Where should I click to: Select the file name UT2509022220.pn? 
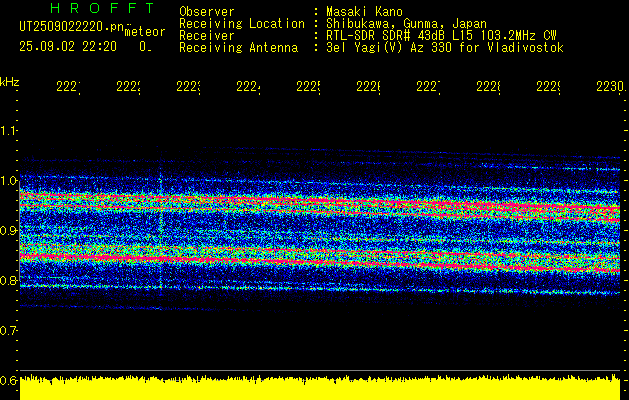pyautogui.click(x=72, y=27)
